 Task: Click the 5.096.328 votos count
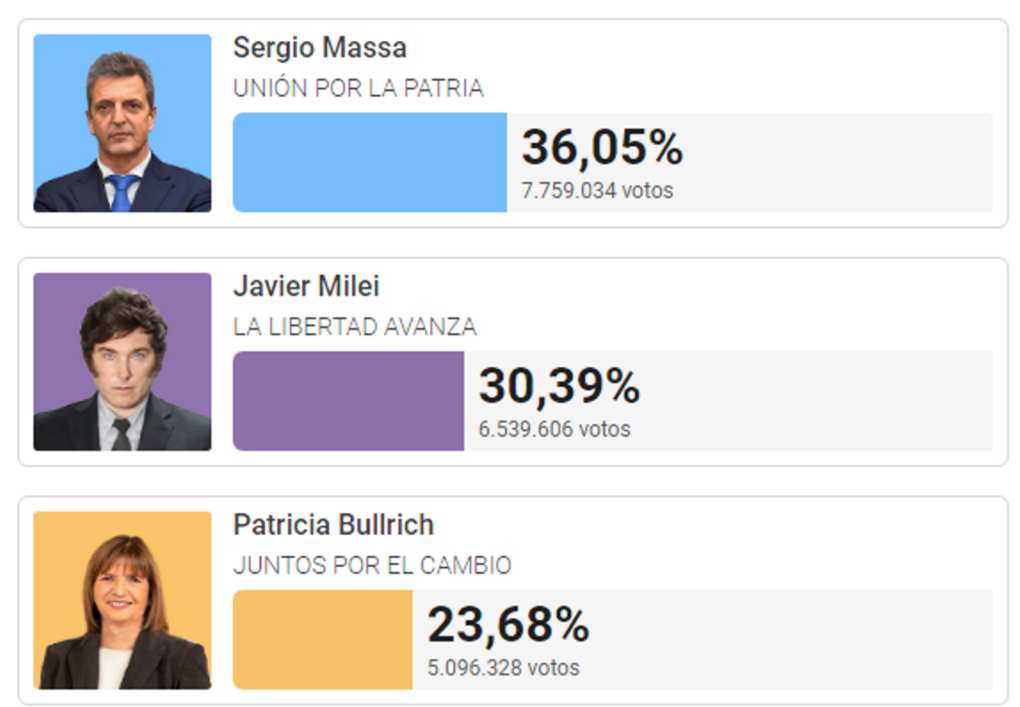tap(503, 668)
